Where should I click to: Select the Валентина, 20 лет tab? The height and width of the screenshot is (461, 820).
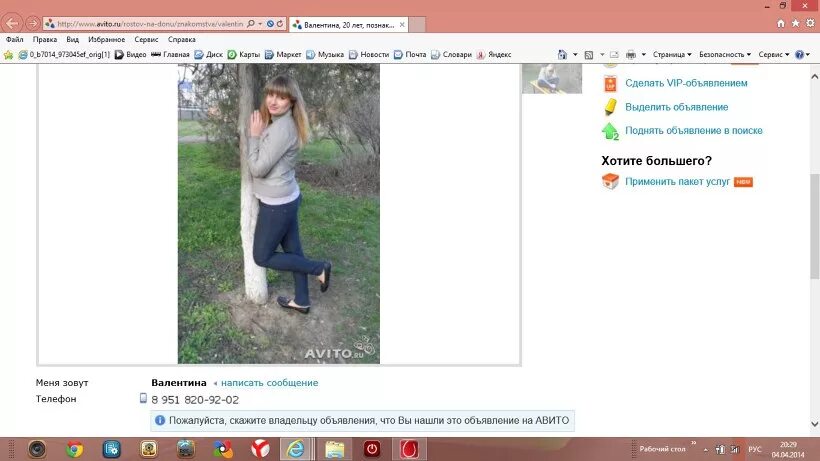[x=348, y=25]
